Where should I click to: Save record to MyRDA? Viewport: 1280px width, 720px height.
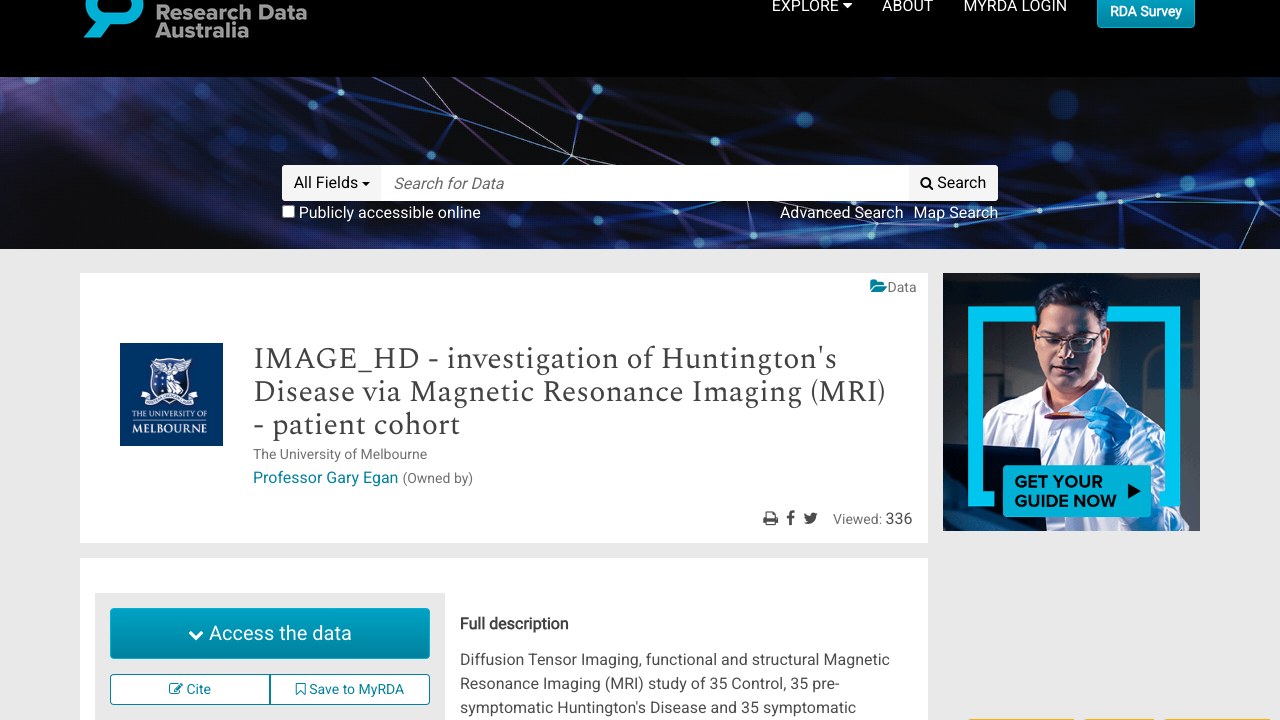coord(350,689)
